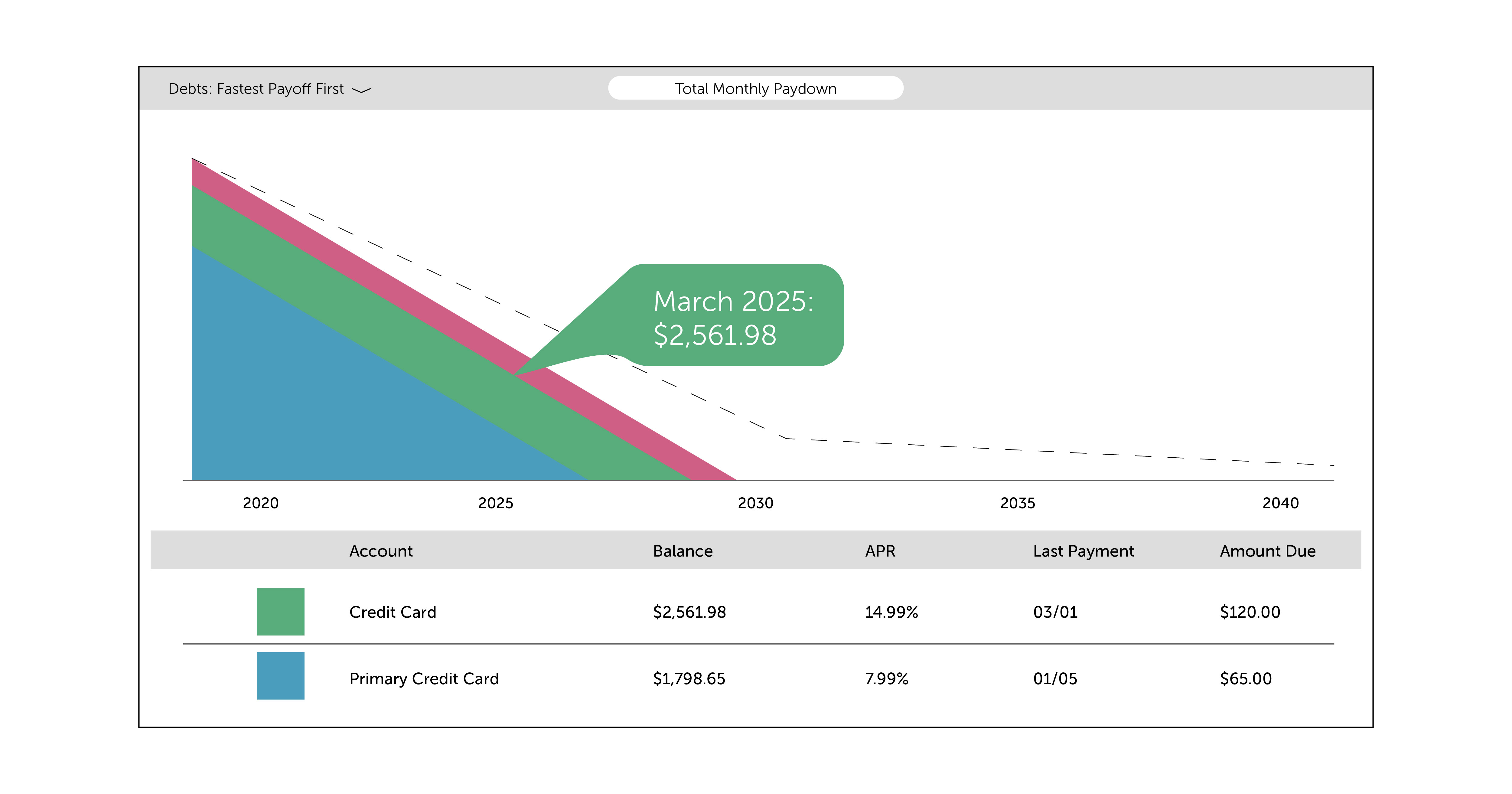Image resolution: width=1512 pixels, height=794 pixels.
Task: Sort by the Last Payment column header
Action: [1083, 551]
